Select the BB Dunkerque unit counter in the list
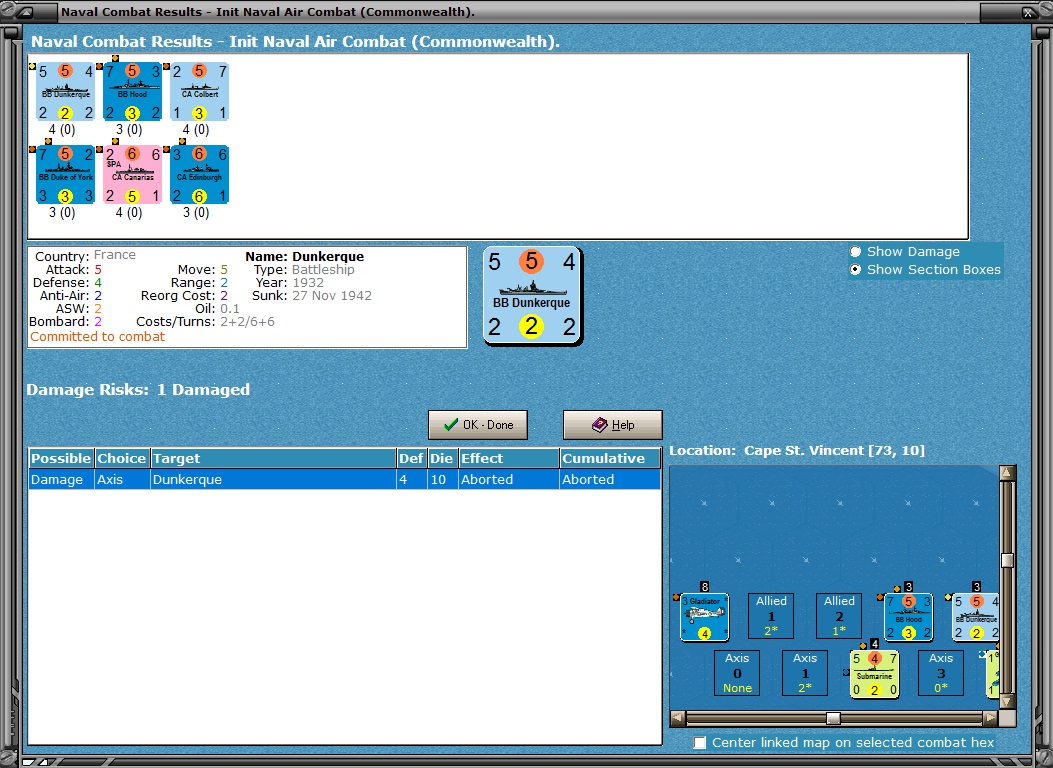Image resolution: width=1053 pixels, height=768 pixels. coord(65,91)
